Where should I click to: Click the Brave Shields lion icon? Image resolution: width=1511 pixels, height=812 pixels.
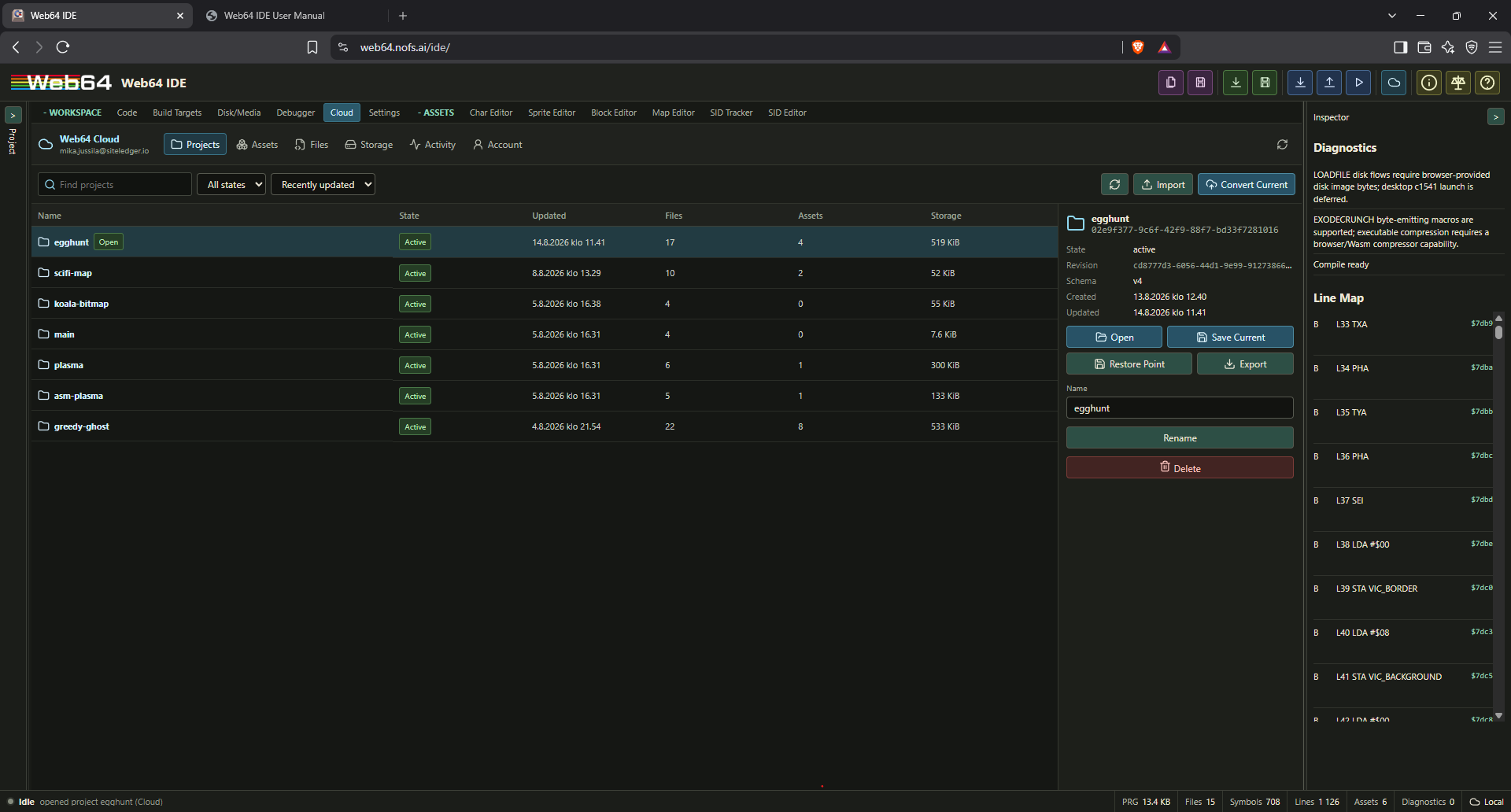click(1137, 47)
